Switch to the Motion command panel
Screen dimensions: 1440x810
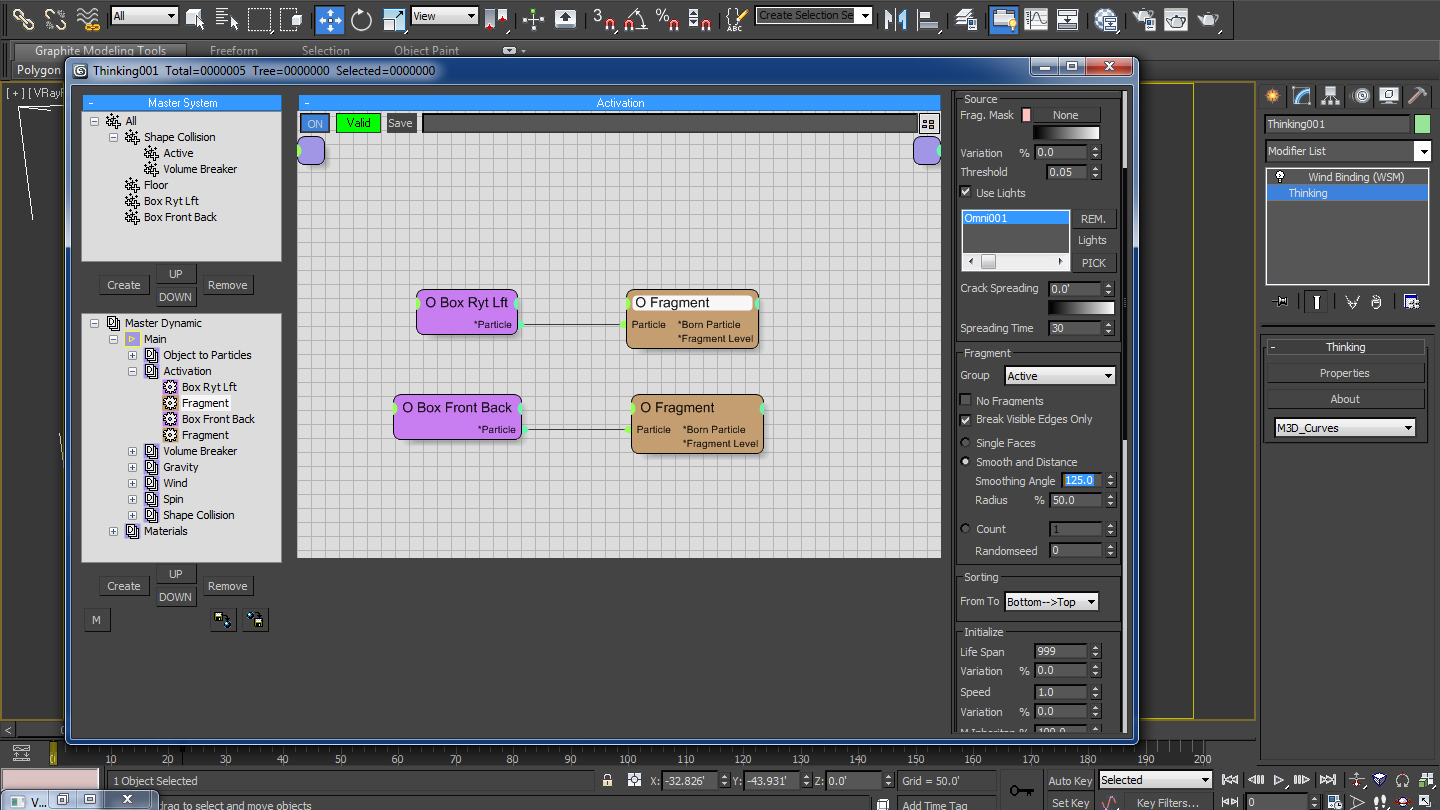(1360, 96)
